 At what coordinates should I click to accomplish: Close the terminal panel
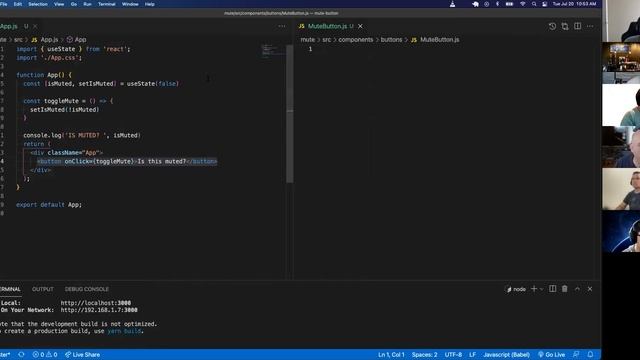click(x=590, y=289)
